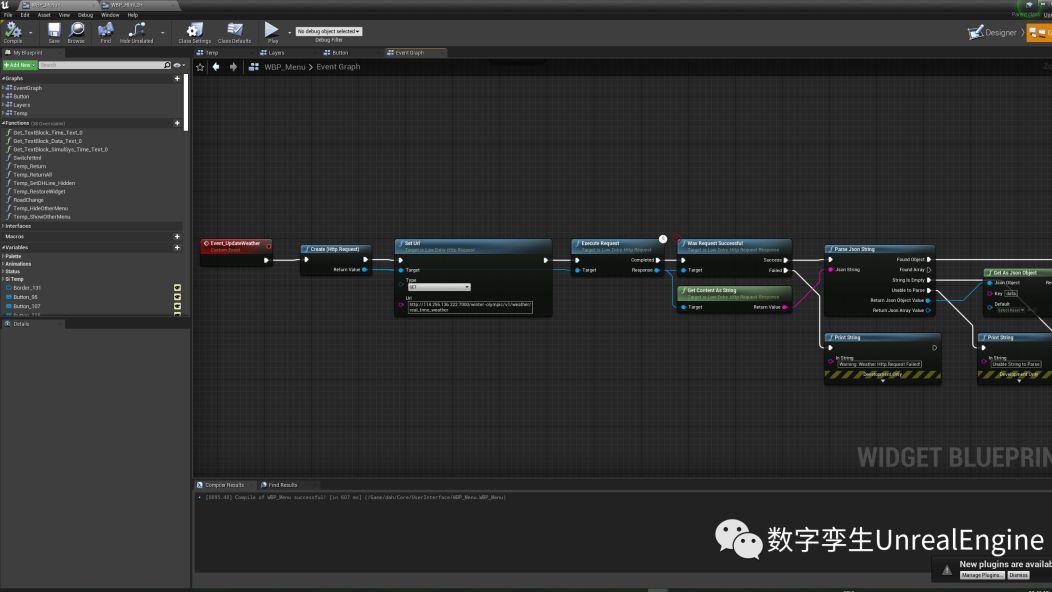1052x592 pixels.
Task: Navigate back with the left arrow
Action: click(216, 67)
